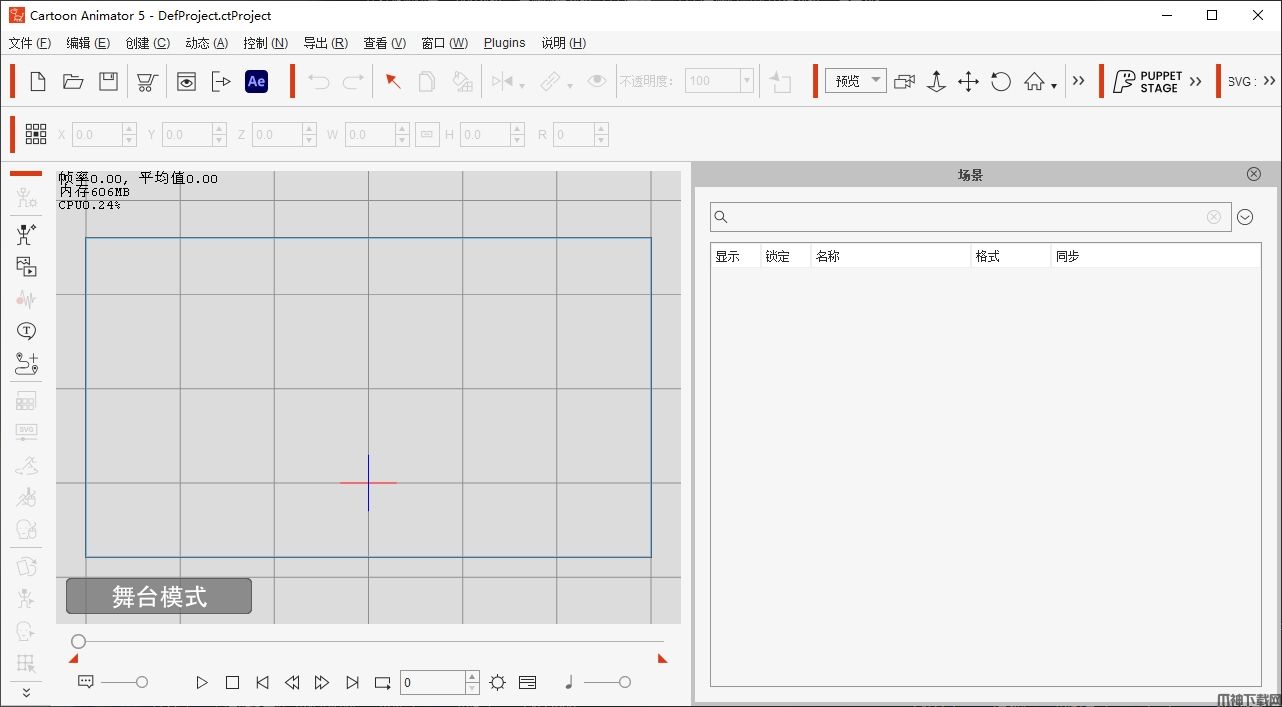The image size is (1282, 707).
Task: Open the Content Store shopping cart icon
Action: tap(147, 82)
